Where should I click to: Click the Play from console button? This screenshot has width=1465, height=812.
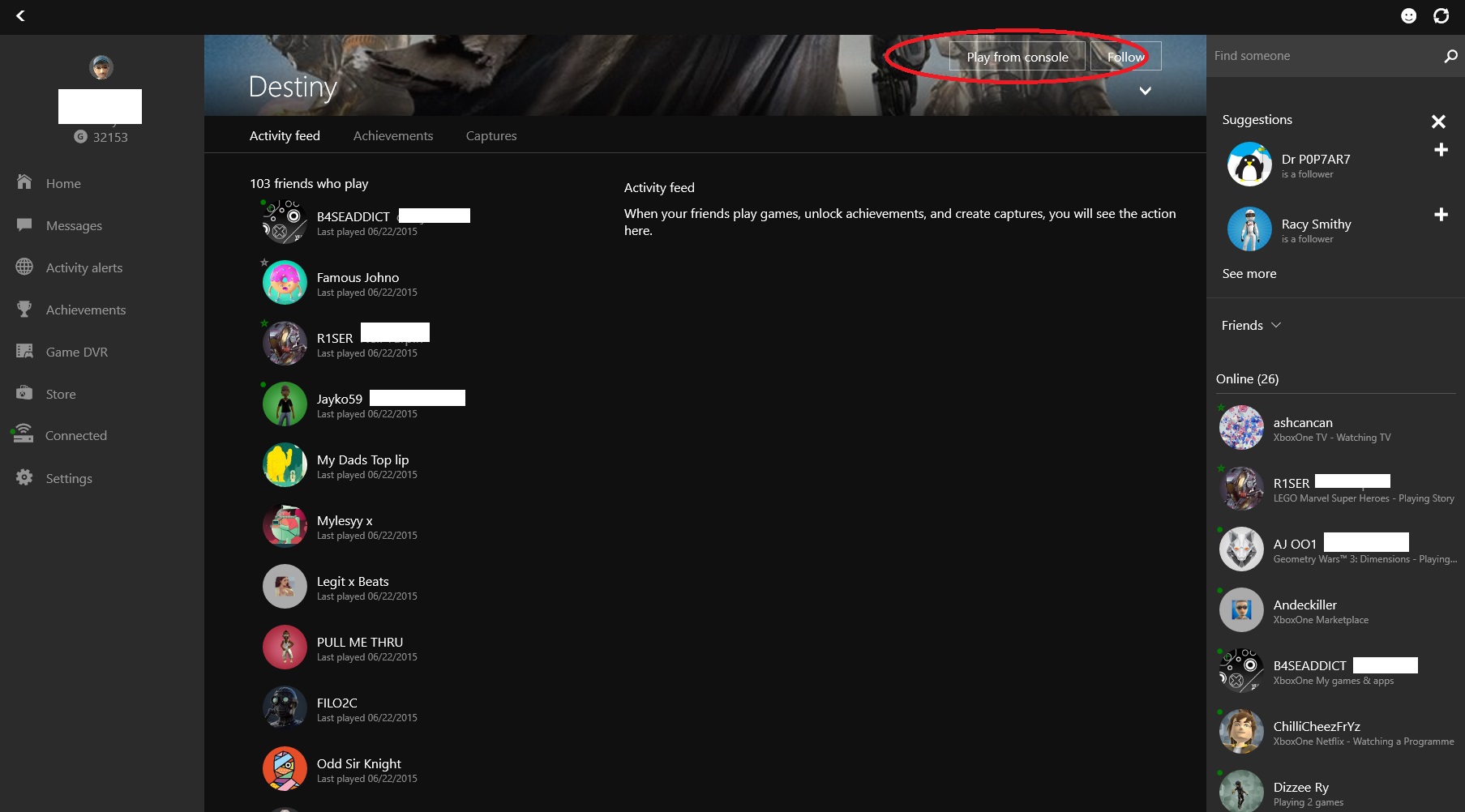[x=1017, y=57]
